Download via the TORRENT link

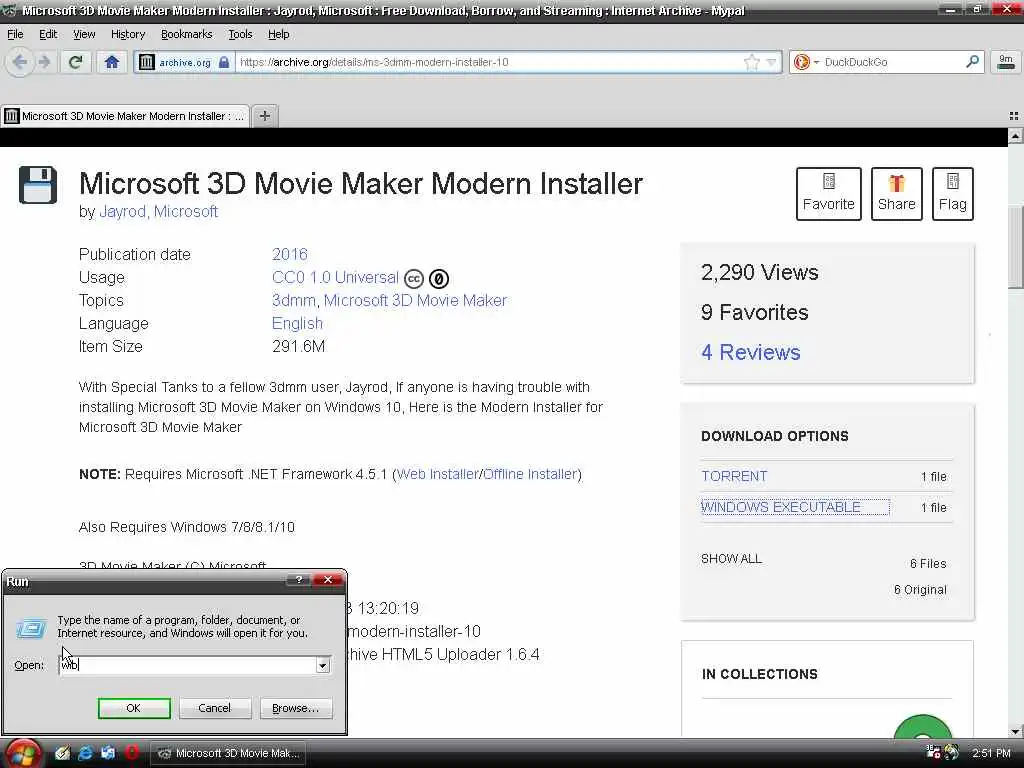(x=734, y=476)
